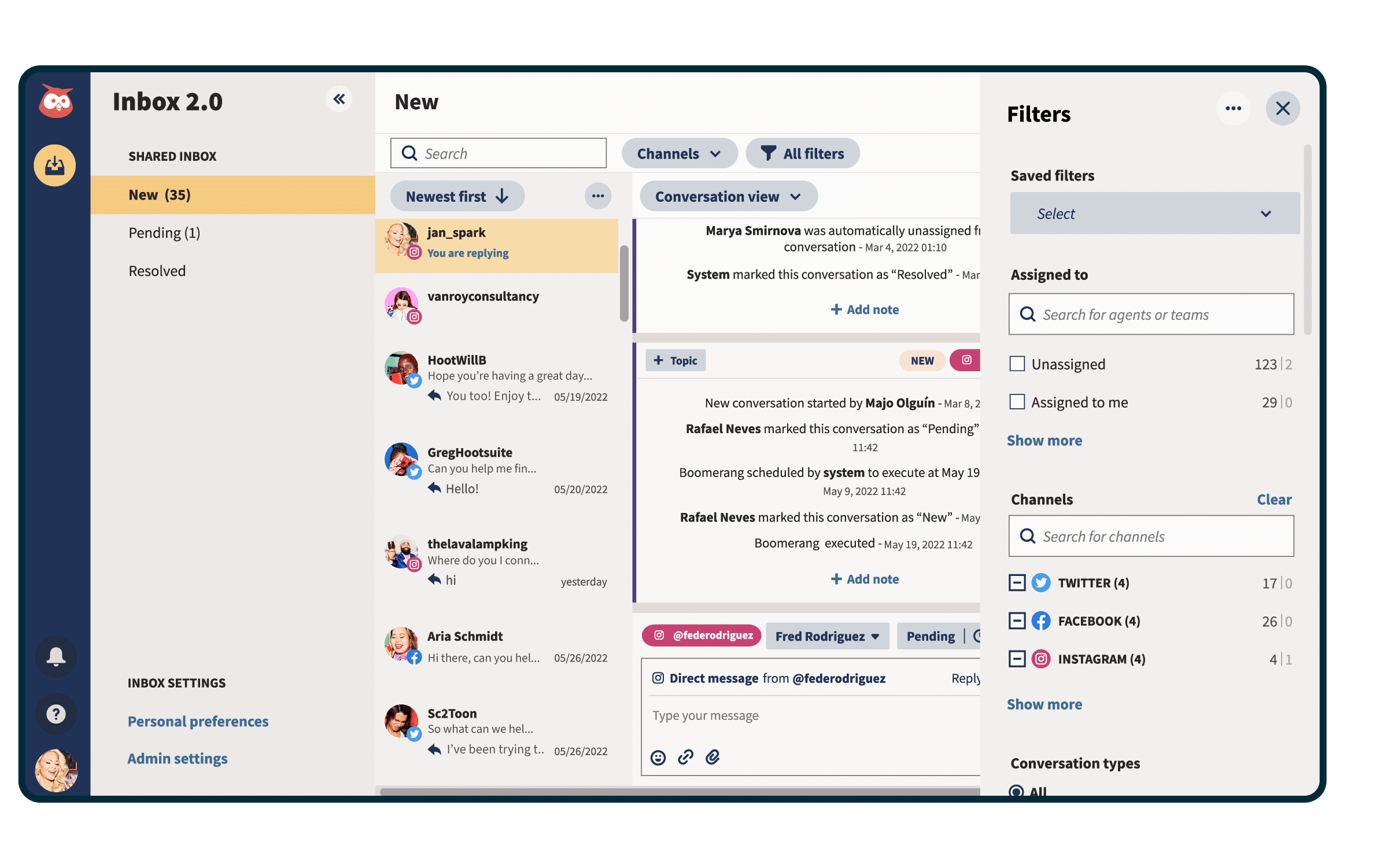The height and width of the screenshot is (868, 1388).
Task: Expand the Channels dropdown filter
Action: click(x=678, y=153)
